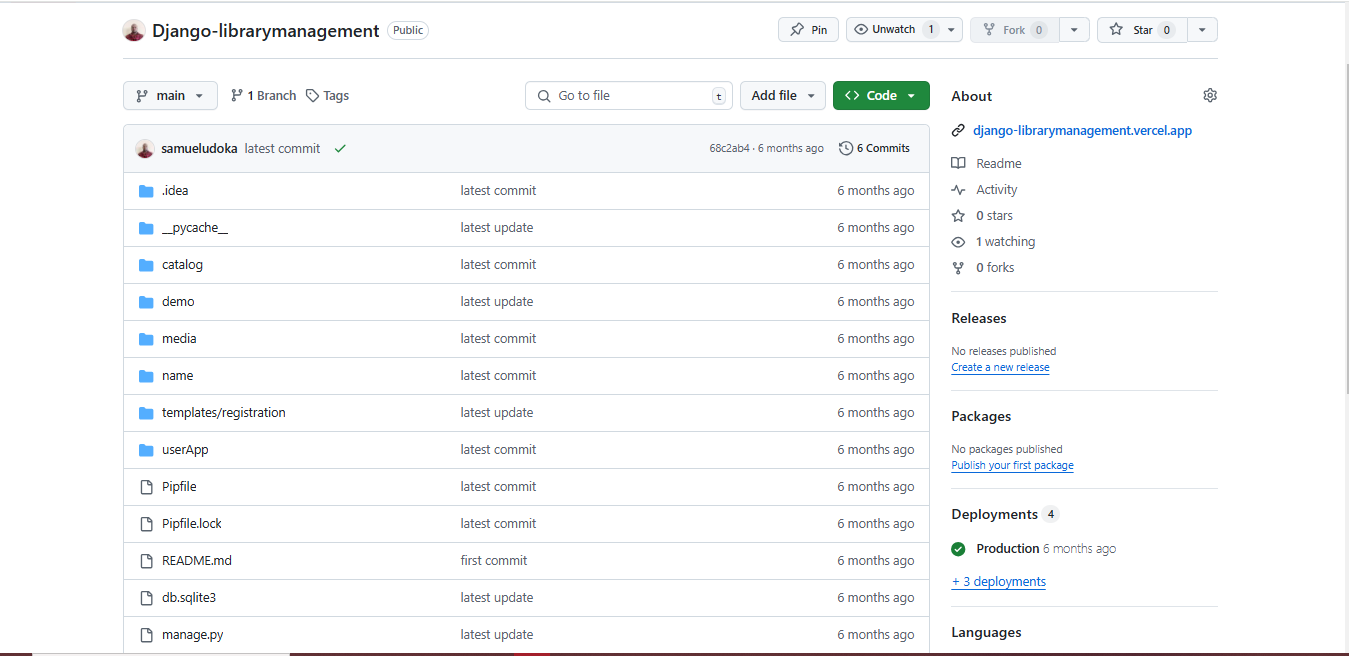Pin the repository

pyautogui.click(x=808, y=30)
